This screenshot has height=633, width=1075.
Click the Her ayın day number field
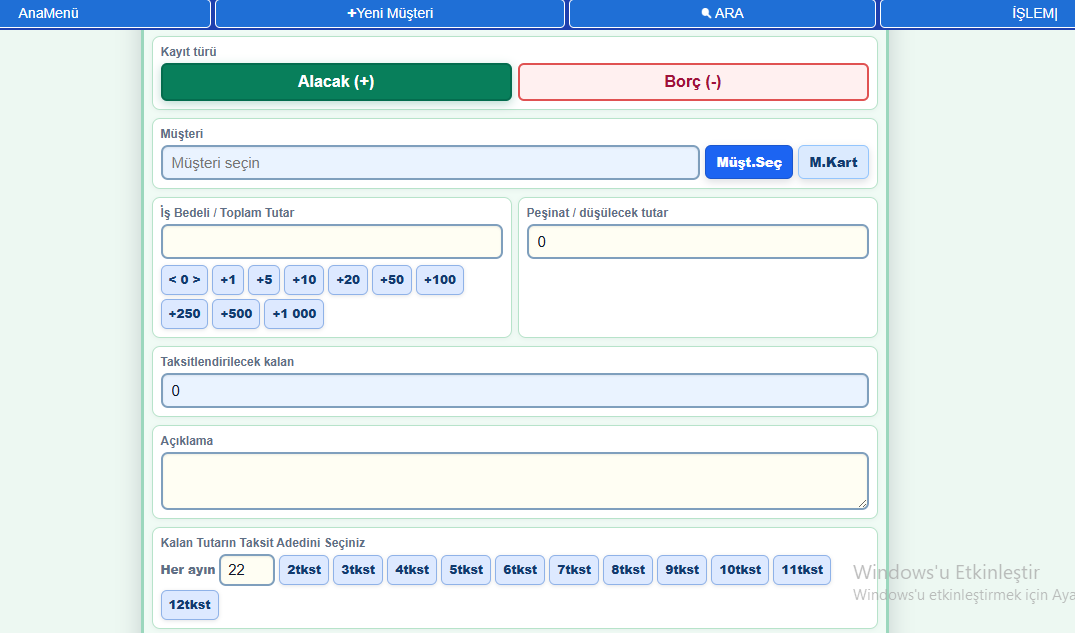pyautogui.click(x=247, y=570)
